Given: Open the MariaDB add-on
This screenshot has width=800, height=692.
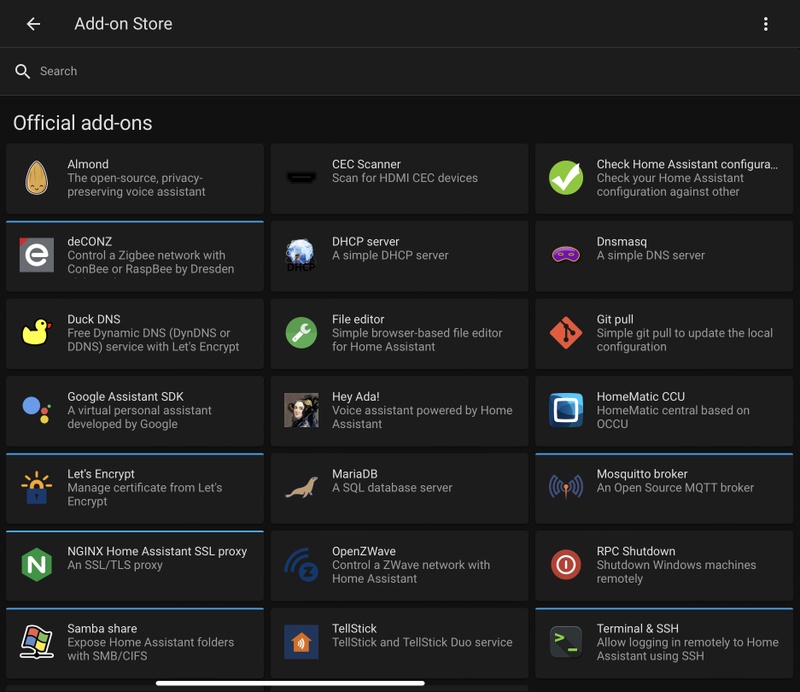Looking at the screenshot, I should 399,488.
